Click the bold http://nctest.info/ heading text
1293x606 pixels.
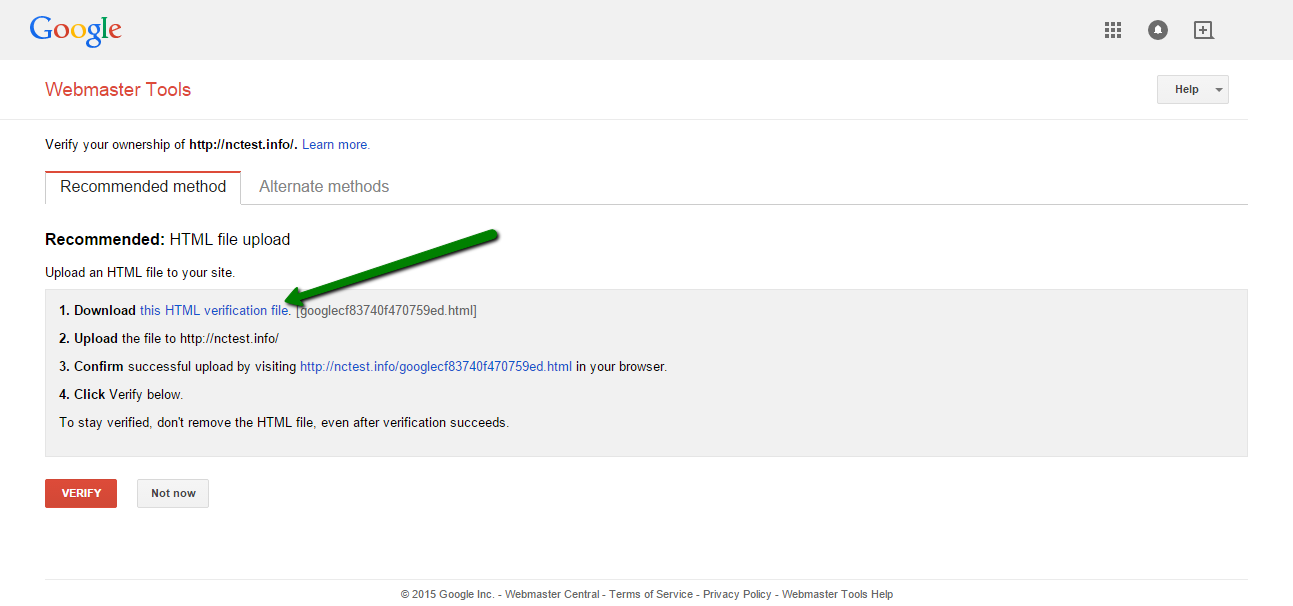243,145
